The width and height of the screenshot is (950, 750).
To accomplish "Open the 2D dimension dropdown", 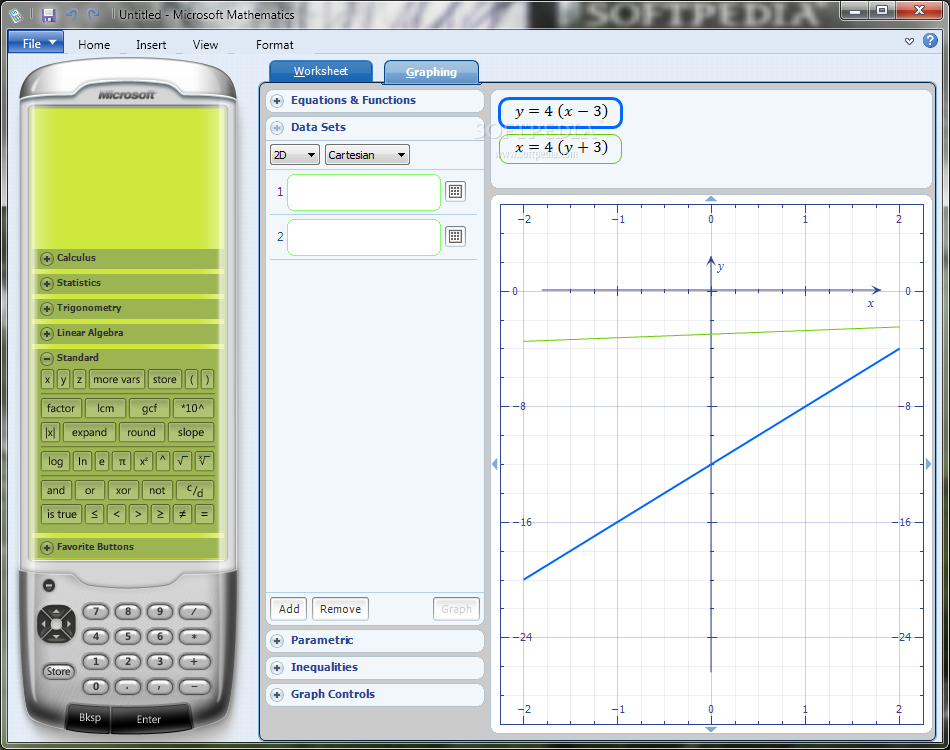I will tap(294, 155).
